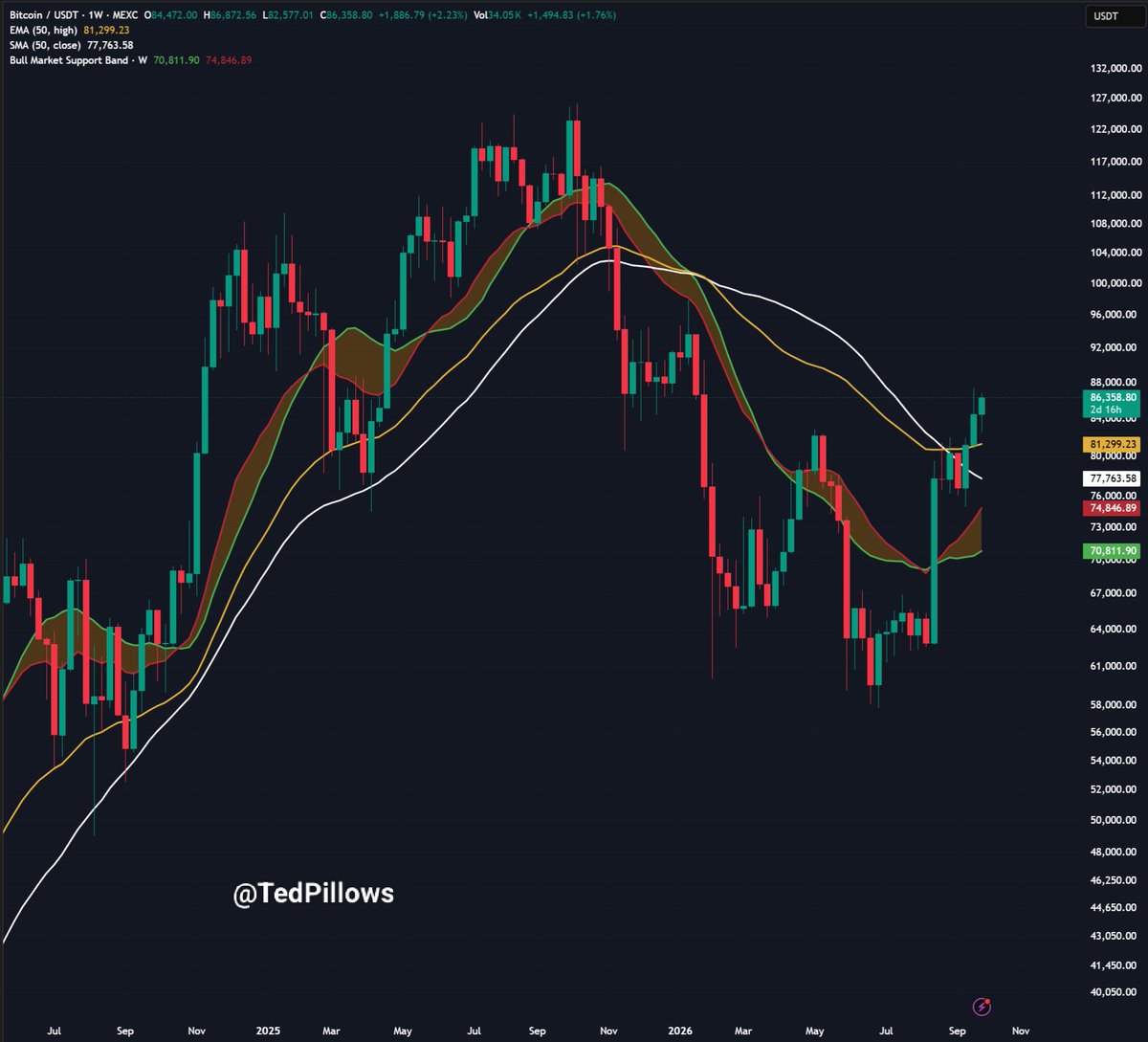Click the 48,000.00 price axis tick
This screenshot has height=1042, width=1148.
[1114, 853]
